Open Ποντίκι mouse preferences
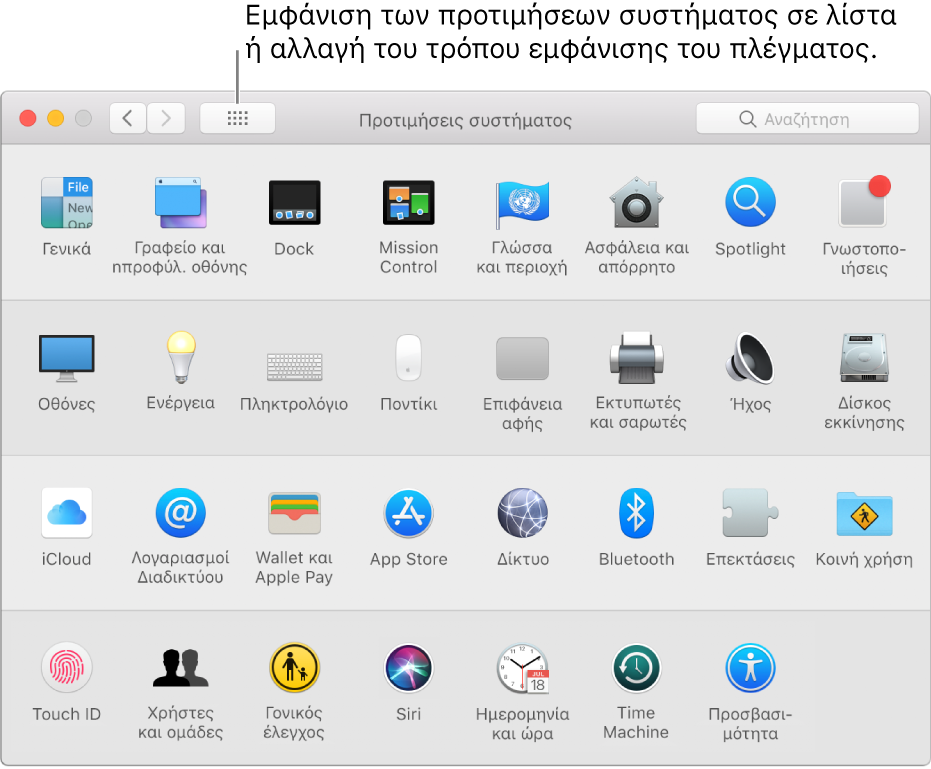This screenshot has height=769, width=931. 408,357
